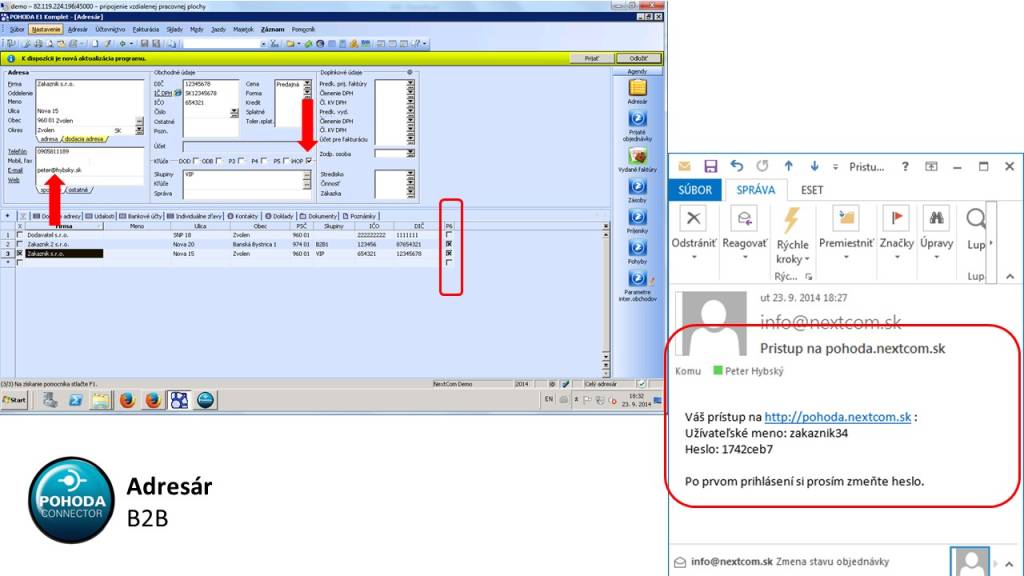Switch to the Bankové účty tab

(140, 216)
